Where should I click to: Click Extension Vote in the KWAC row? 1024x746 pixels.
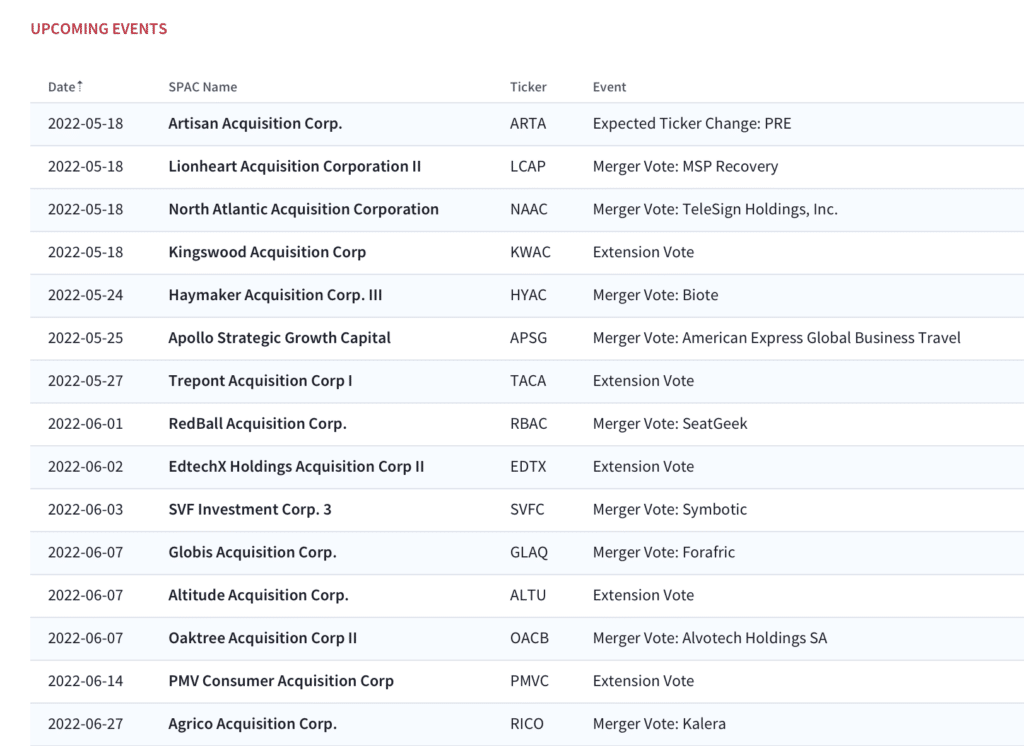pyautogui.click(x=643, y=252)
